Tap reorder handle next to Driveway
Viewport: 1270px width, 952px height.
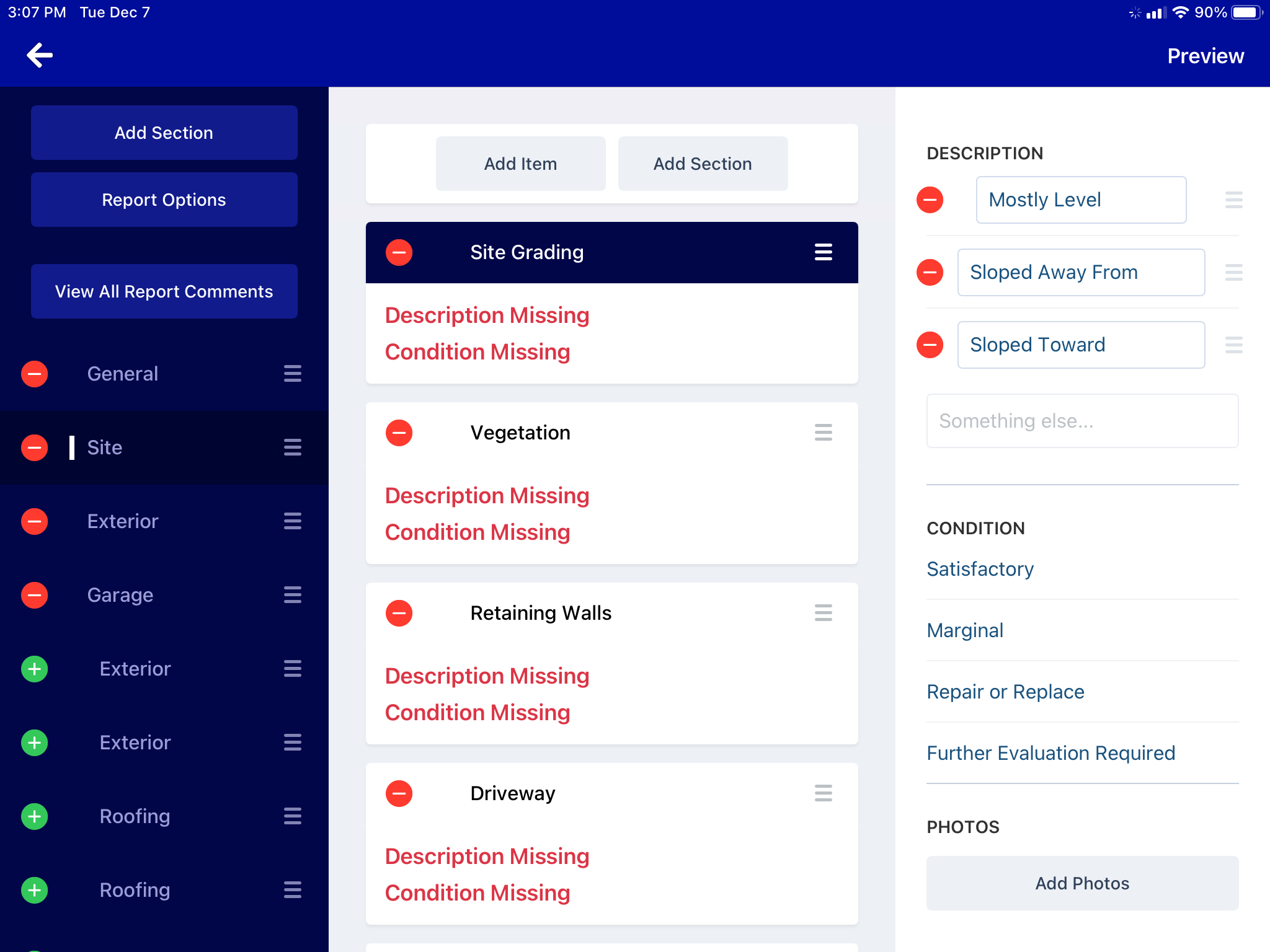(823, 794)
